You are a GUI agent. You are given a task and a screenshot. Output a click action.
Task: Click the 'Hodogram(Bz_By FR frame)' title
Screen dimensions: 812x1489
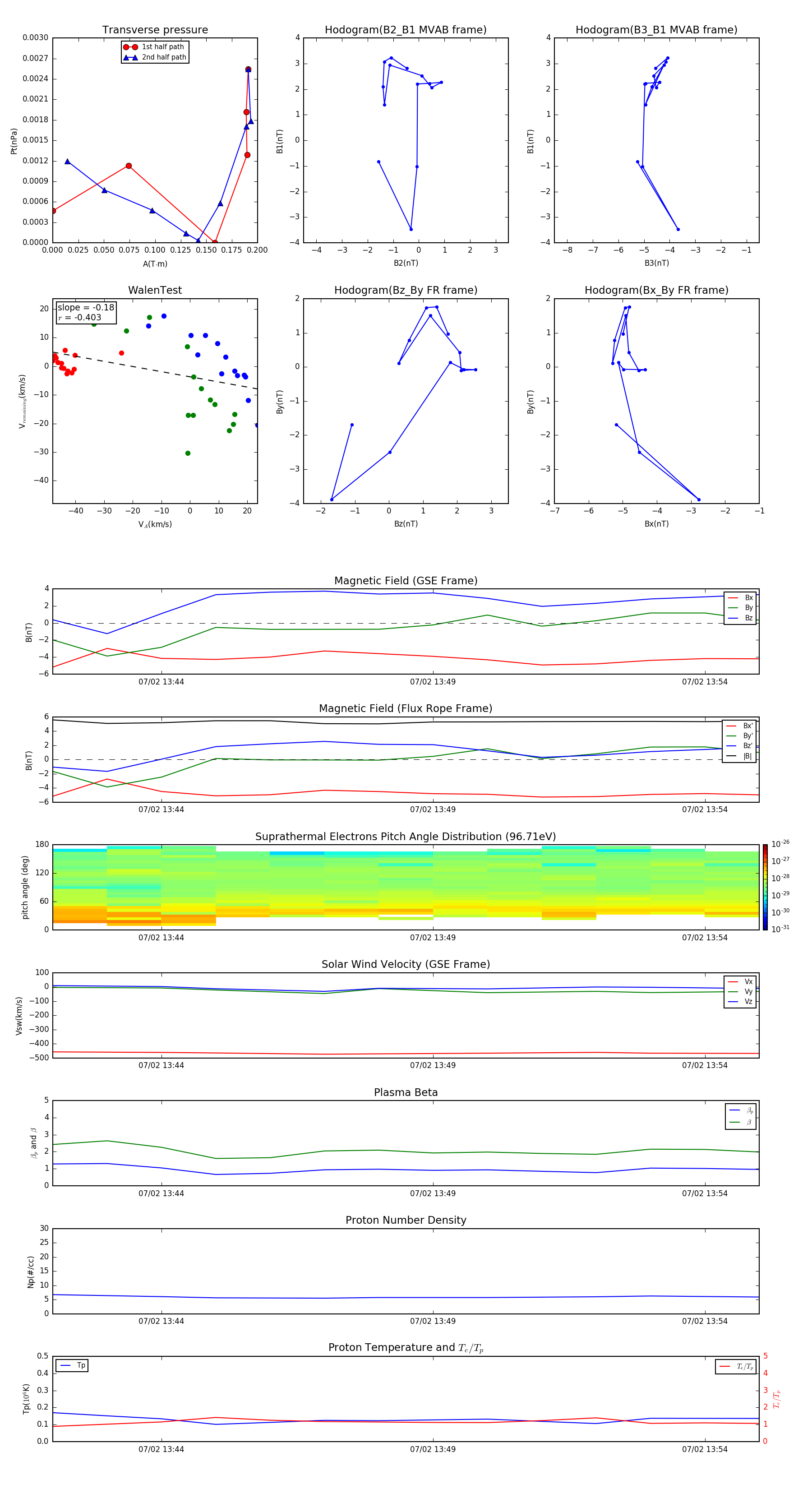click(x=406, y=290)
